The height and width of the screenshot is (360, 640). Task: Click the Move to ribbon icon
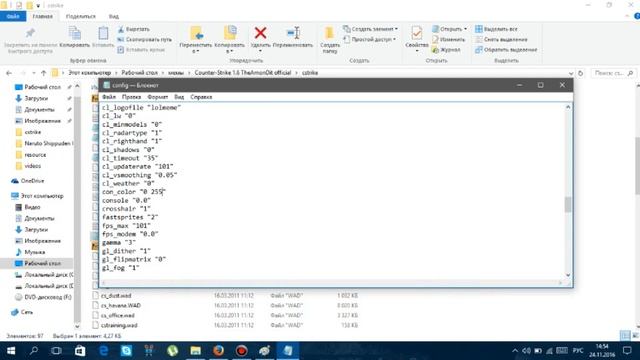(x=196, y=33)
